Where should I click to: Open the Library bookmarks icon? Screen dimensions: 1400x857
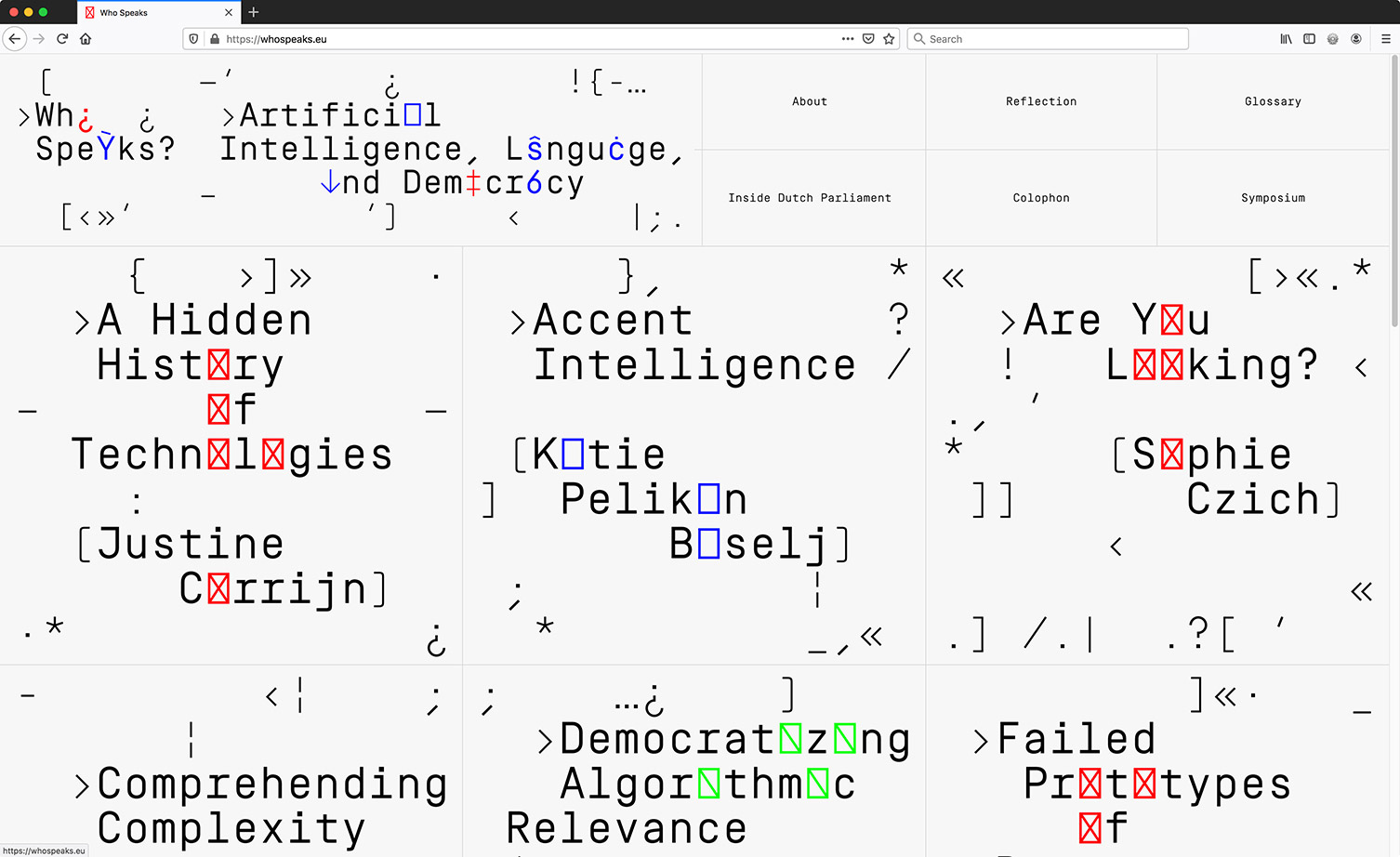pos(1286,39)
